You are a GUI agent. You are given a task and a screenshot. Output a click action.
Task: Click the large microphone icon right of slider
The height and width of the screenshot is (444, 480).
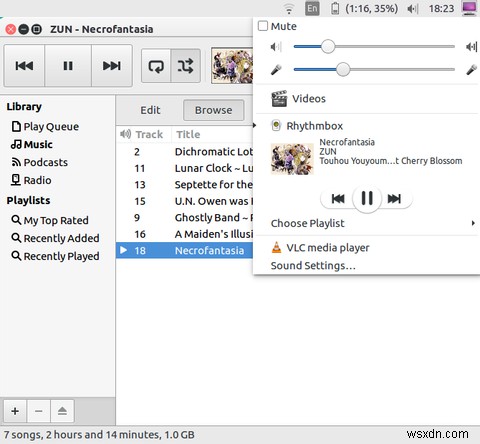point(471,70)
